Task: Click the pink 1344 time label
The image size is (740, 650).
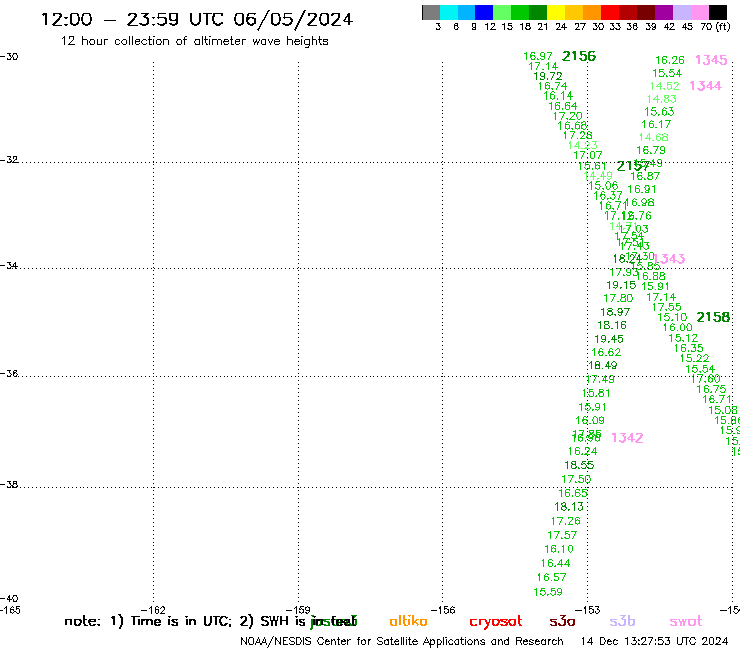Action: pyautogui.click(x=706, y=86)
